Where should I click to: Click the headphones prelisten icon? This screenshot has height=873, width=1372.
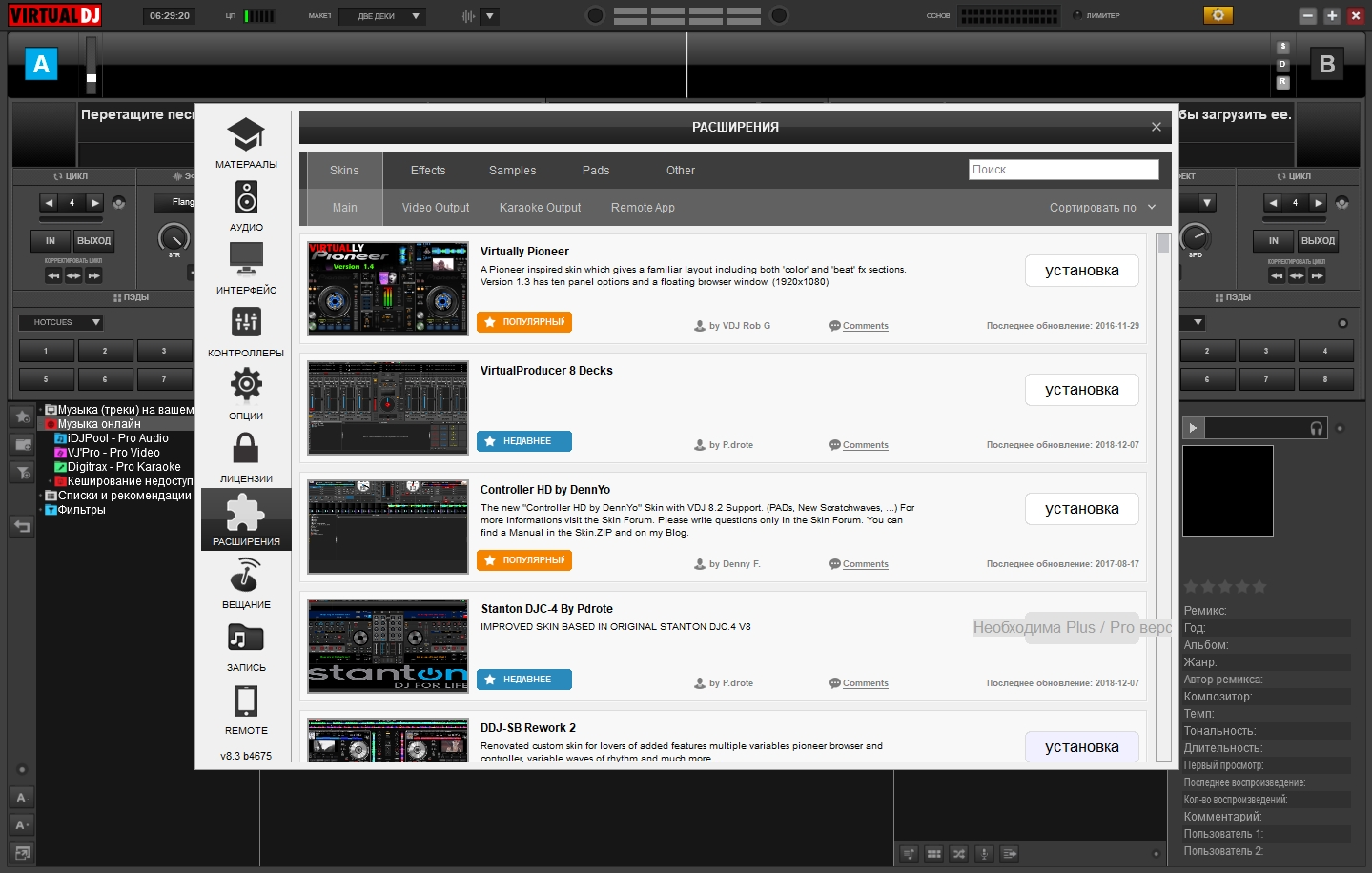1317,428
